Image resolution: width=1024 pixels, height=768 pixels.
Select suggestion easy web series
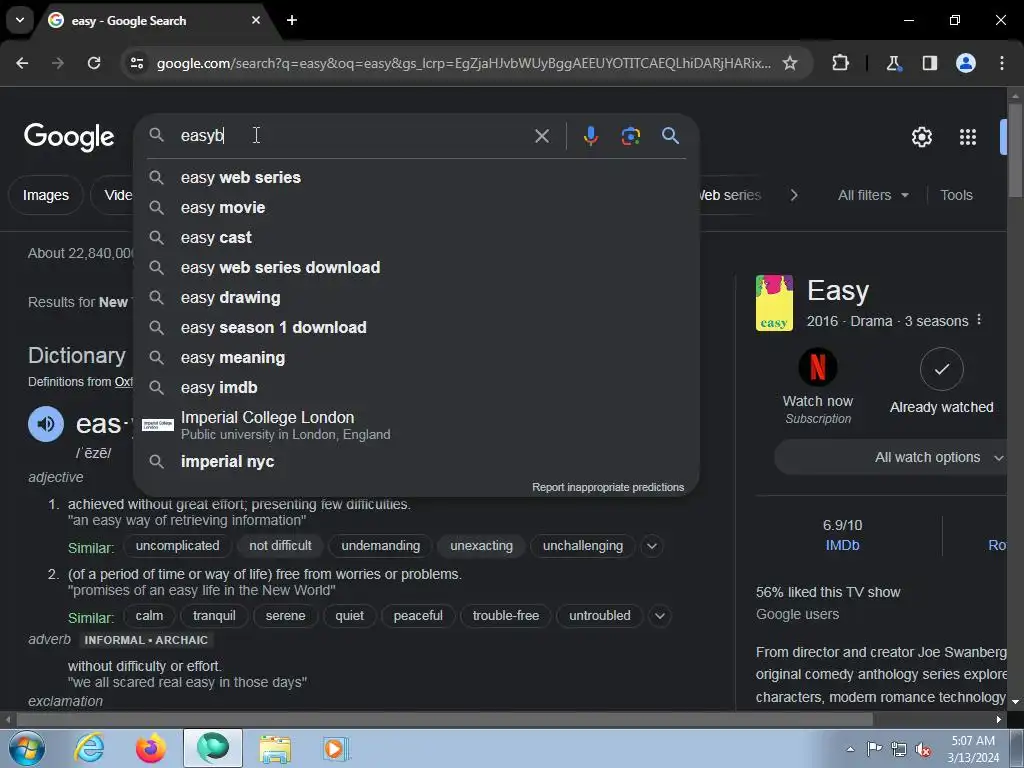416,177
